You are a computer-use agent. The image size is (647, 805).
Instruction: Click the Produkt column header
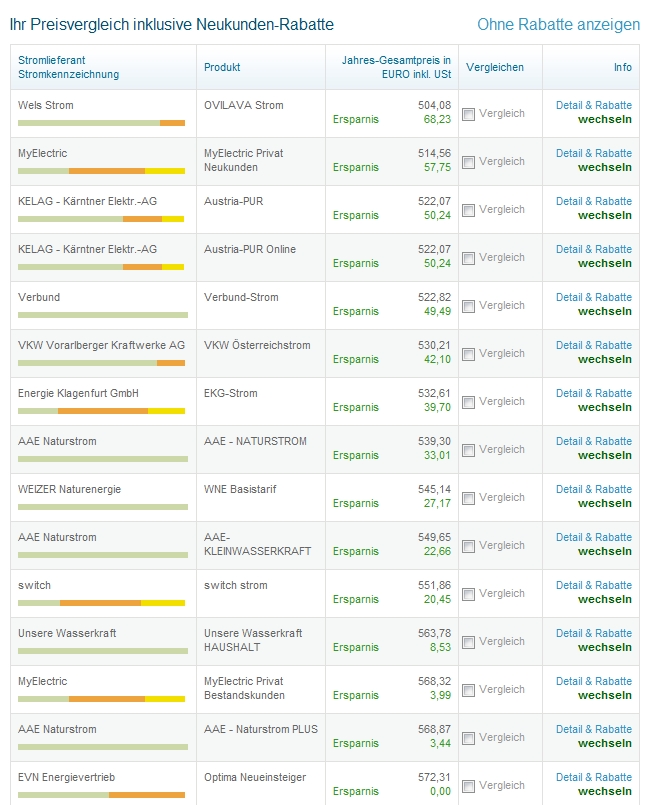(222, 67)
